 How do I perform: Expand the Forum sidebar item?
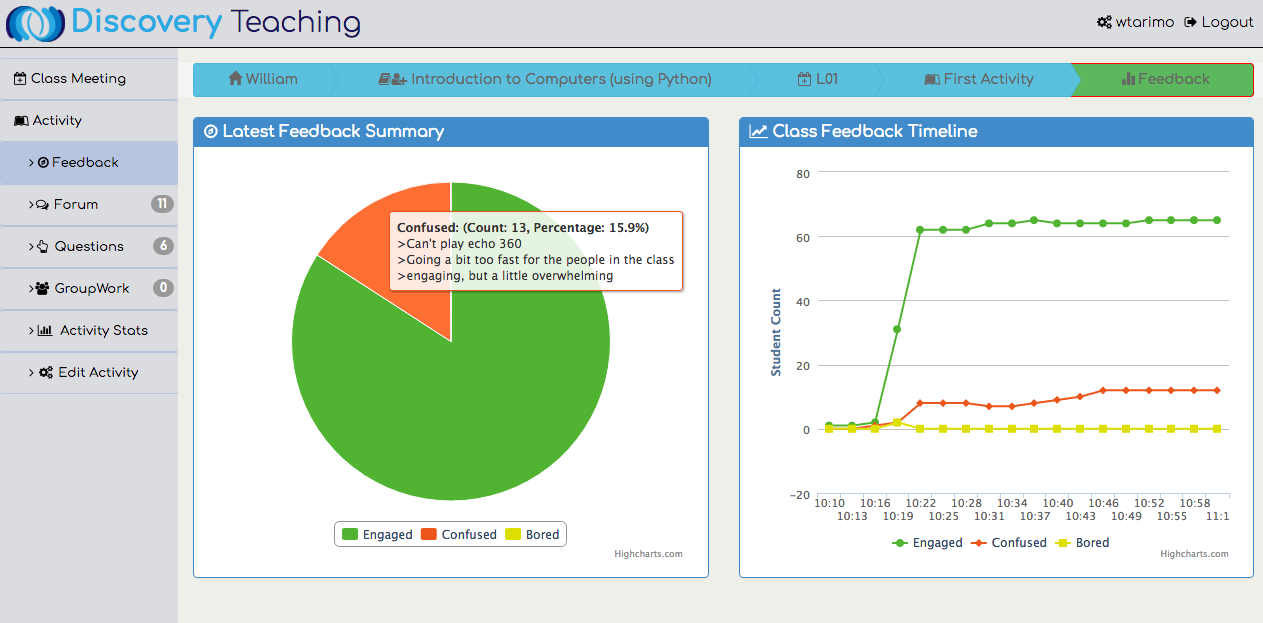click(75, 205)
